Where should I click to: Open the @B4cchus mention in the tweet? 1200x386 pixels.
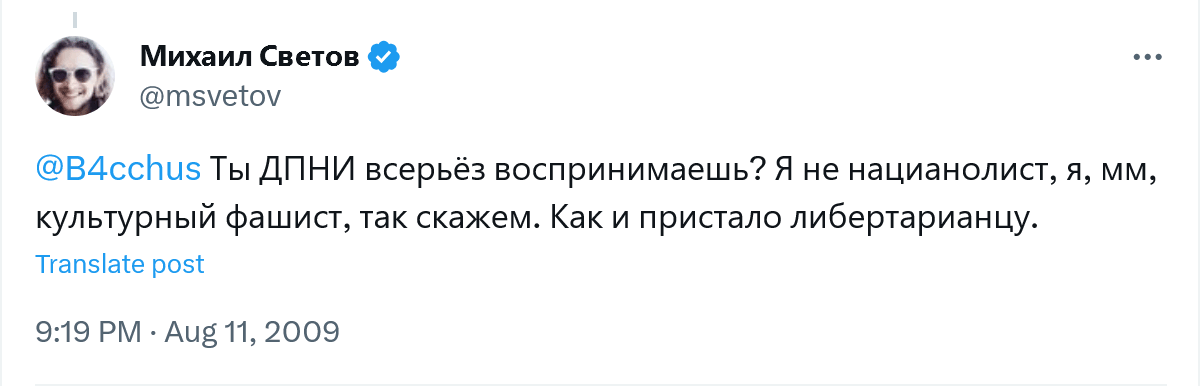click(119, 169)
